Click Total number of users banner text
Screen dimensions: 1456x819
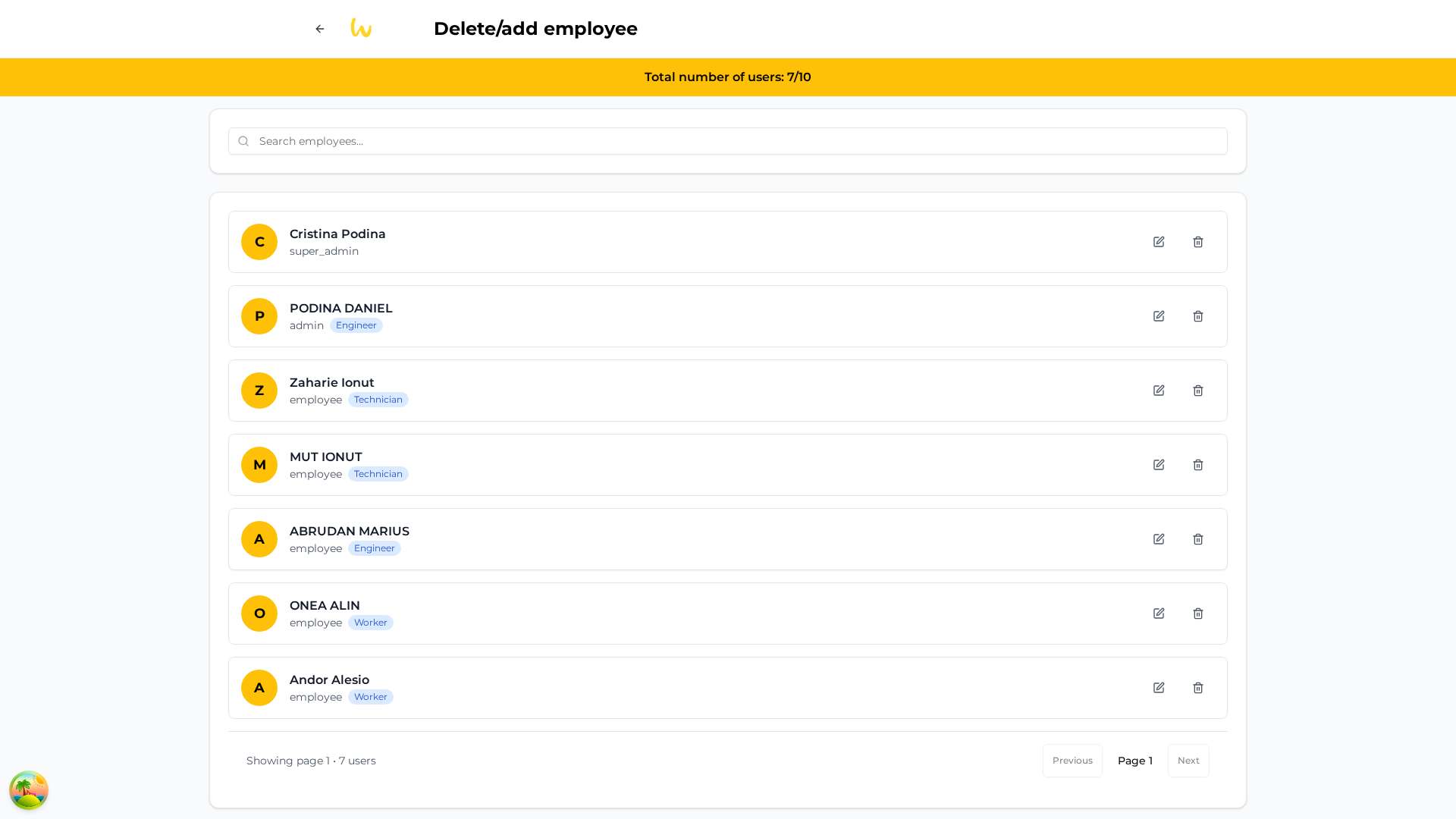click(728, 77)
